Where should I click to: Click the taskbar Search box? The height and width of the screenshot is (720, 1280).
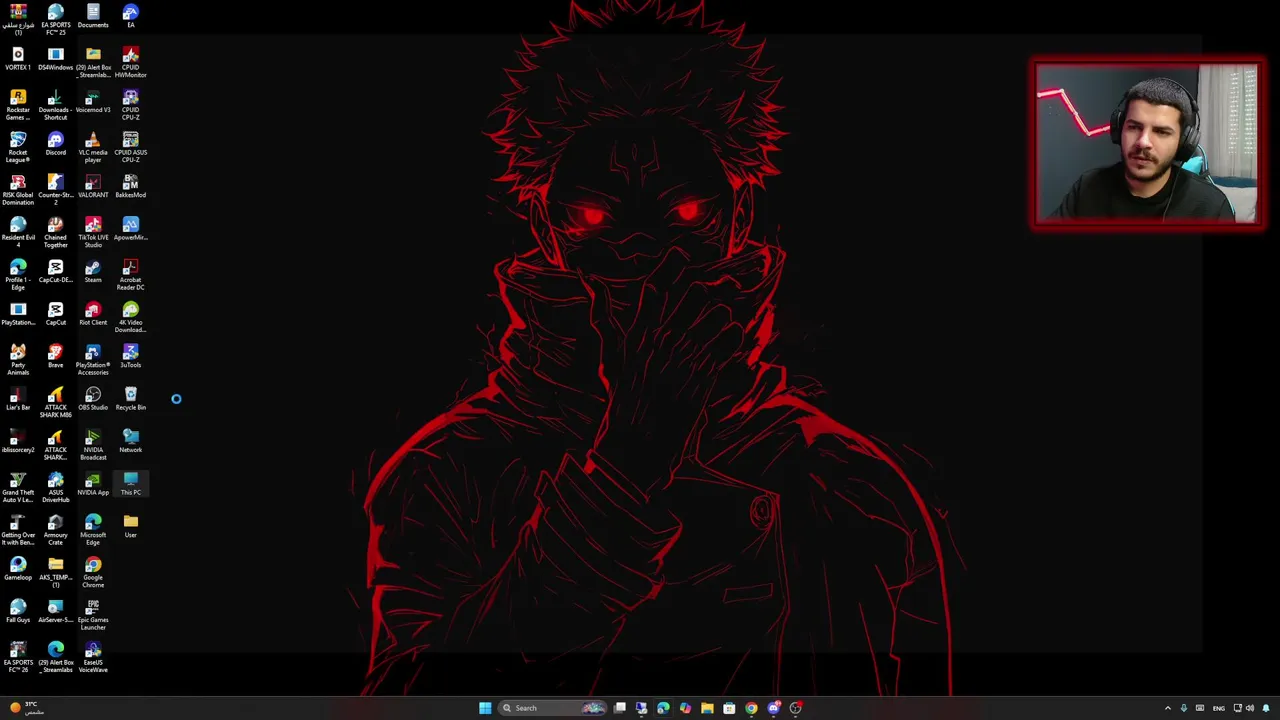[x=554, y=708]
